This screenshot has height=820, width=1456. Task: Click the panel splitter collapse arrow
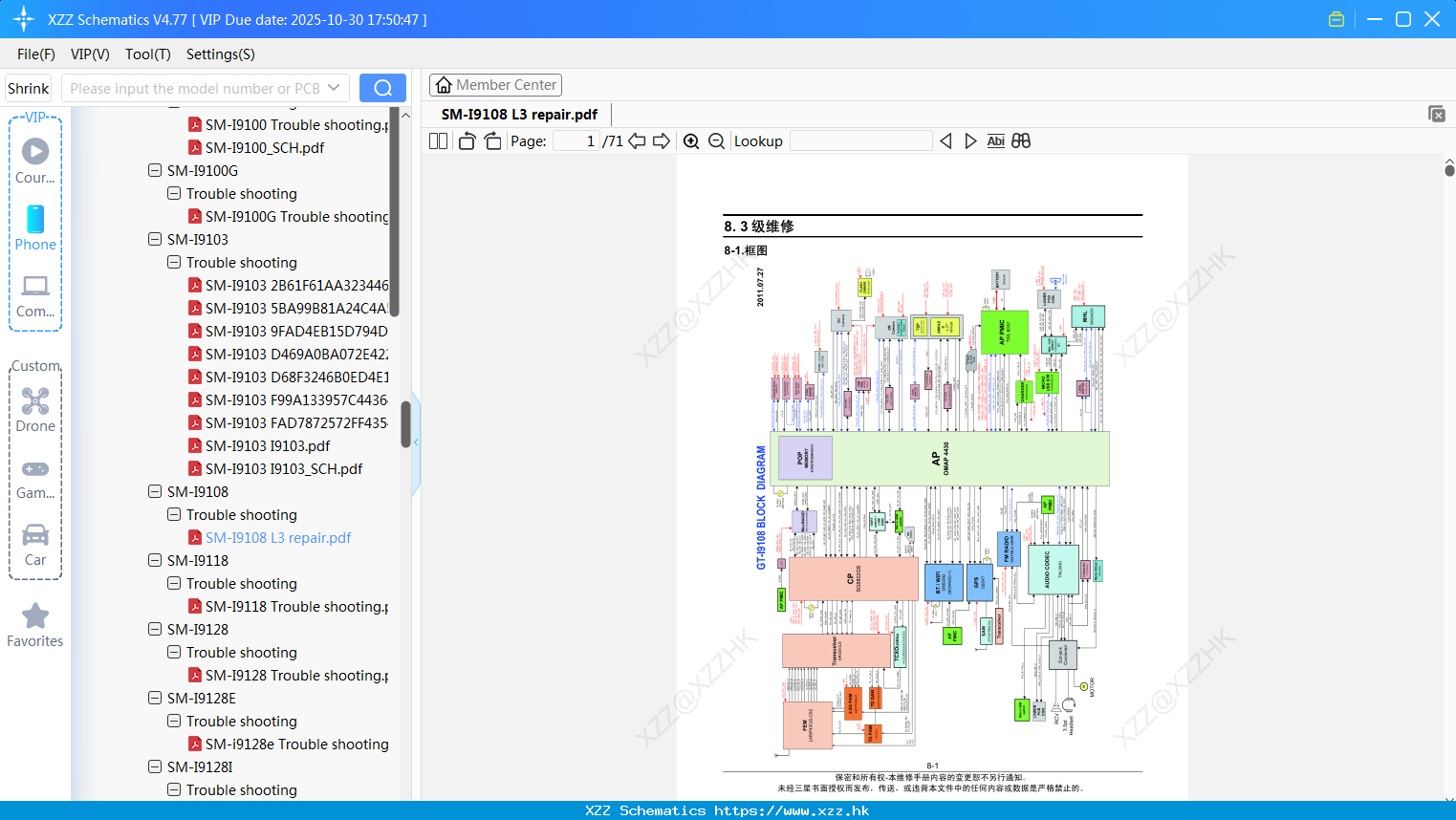(416, 442)
